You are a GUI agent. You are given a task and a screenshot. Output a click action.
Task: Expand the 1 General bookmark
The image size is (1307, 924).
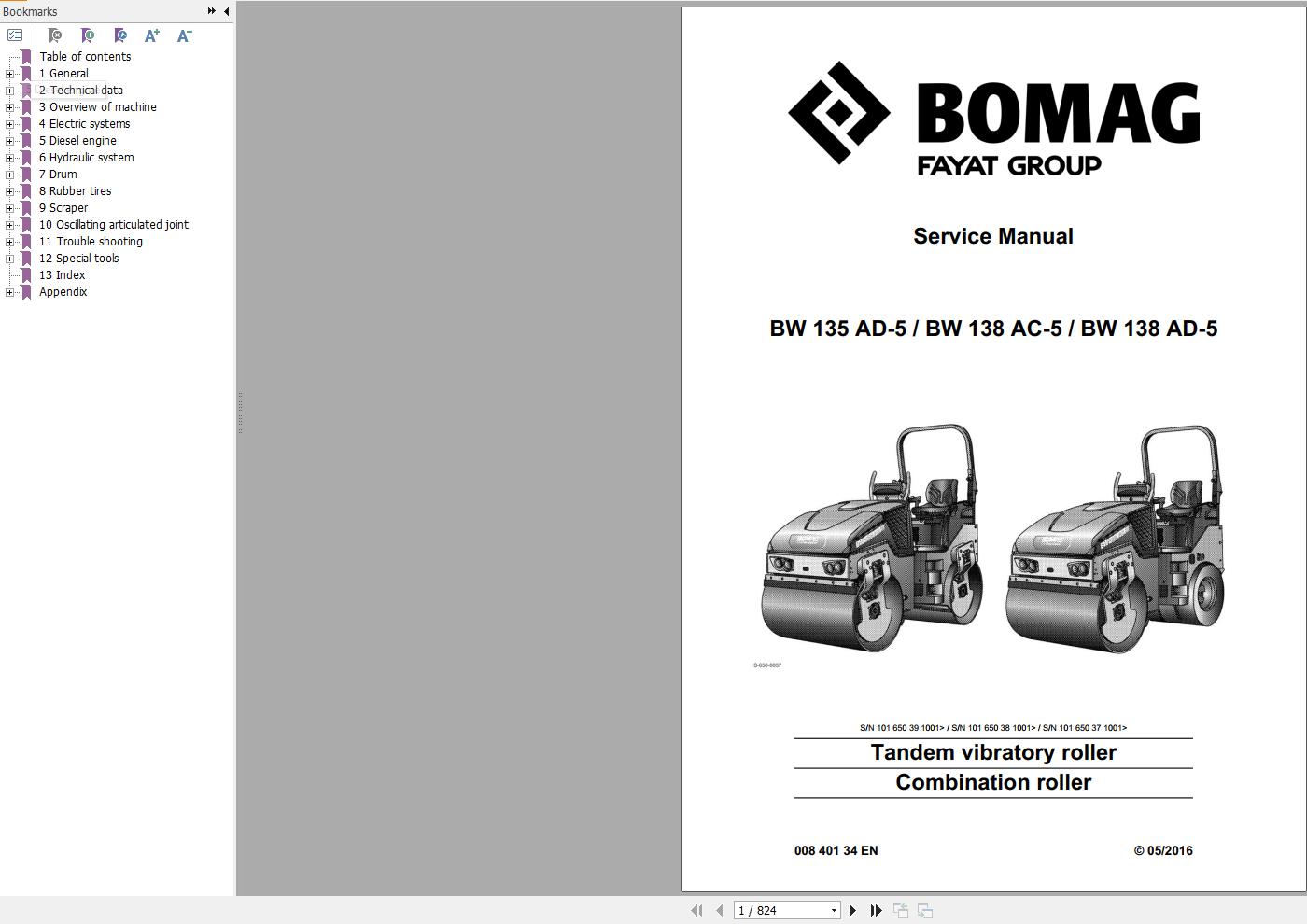click(x=10, y=74)
